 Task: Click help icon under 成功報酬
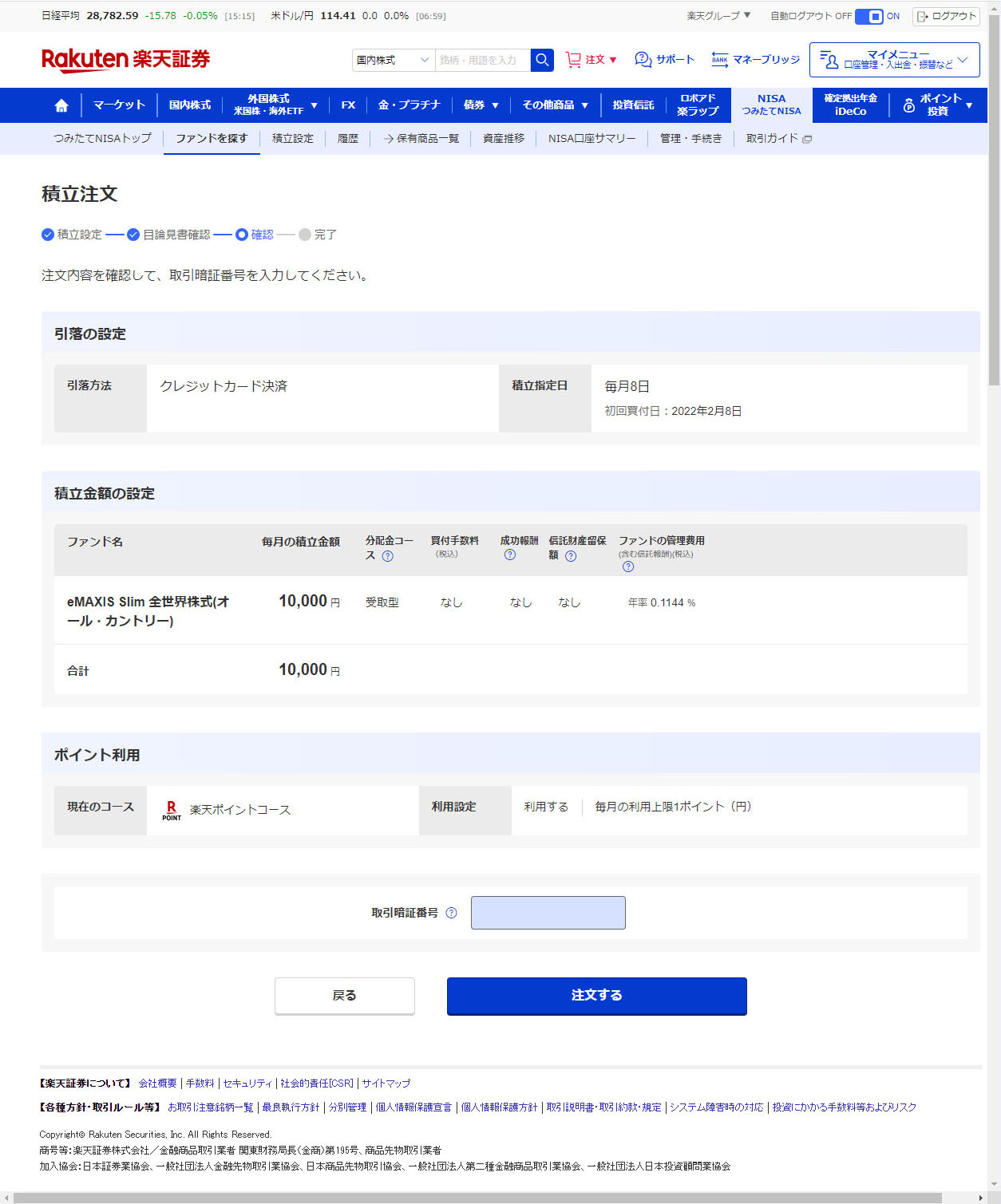pyautogui.click(x=510, y=555)
